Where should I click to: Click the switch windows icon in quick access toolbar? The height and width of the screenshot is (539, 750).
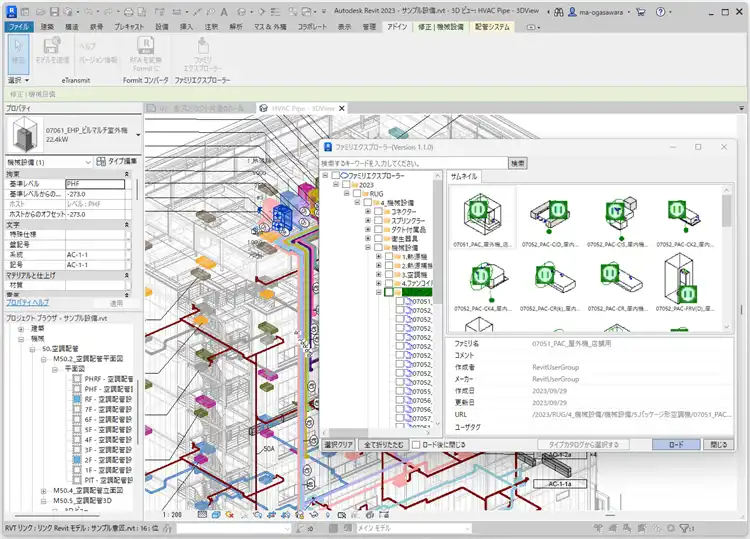(x=306, y=12)
